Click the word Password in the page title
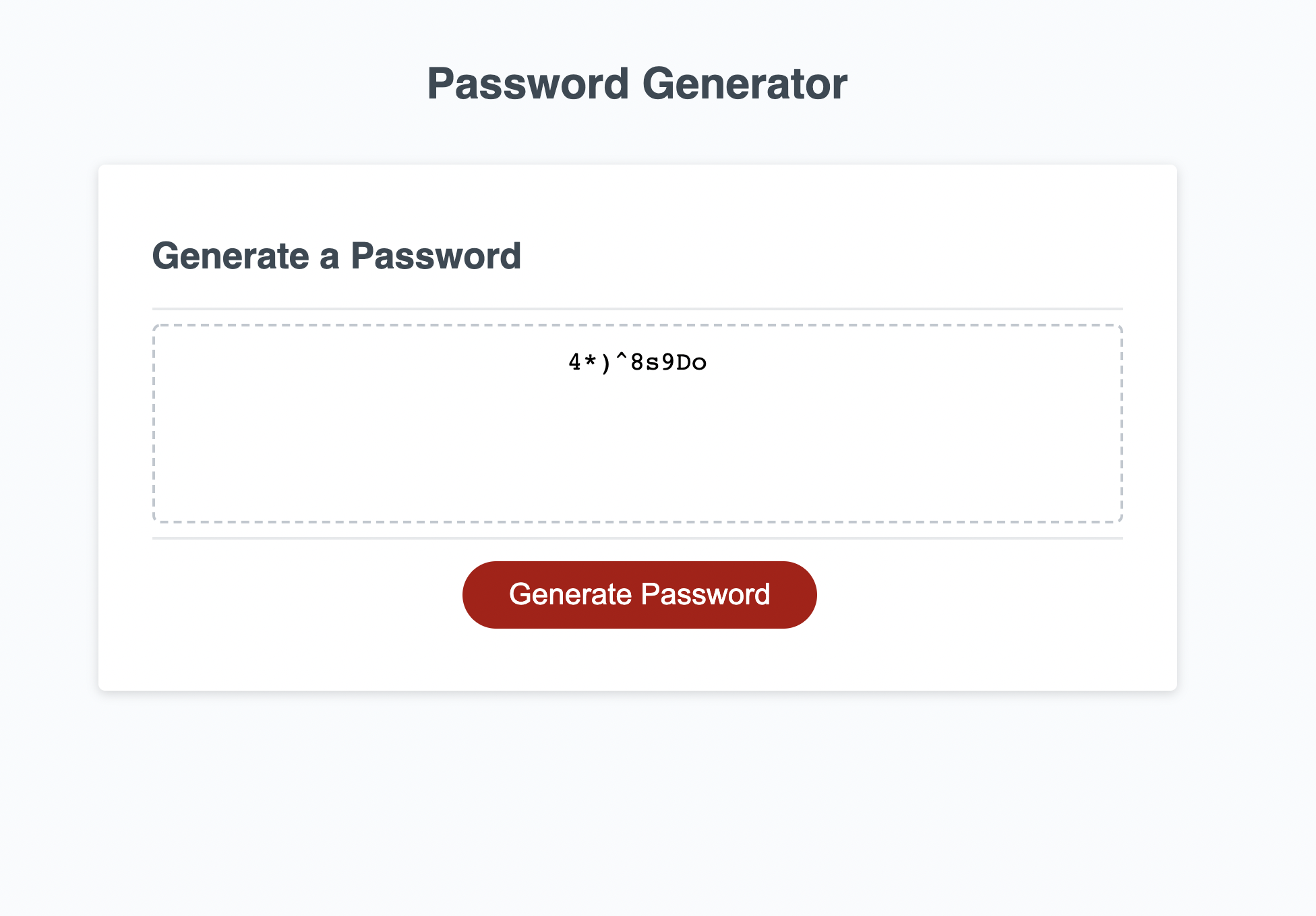The image size is (1316, 916). [528, 84]
